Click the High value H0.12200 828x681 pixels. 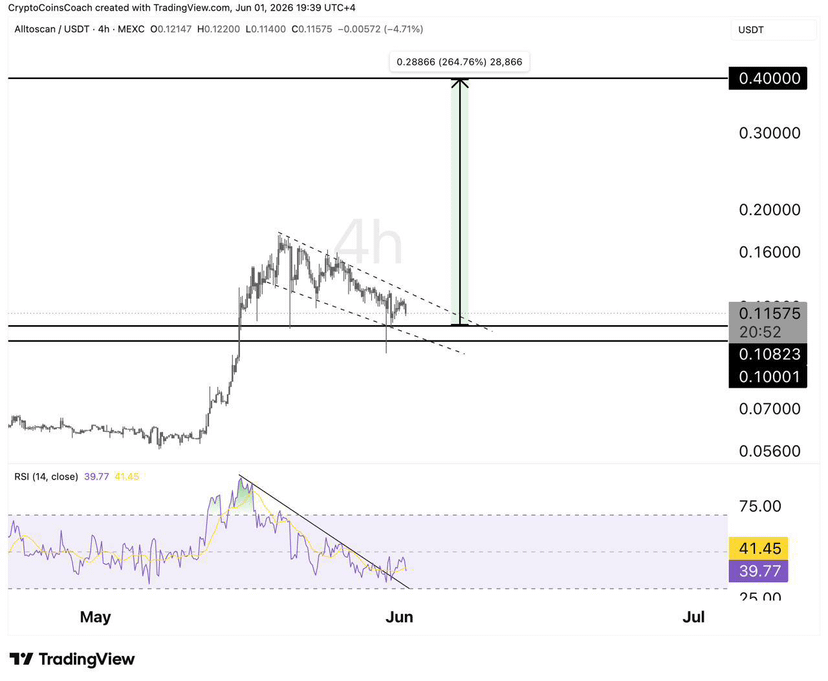tap(218, 29)
